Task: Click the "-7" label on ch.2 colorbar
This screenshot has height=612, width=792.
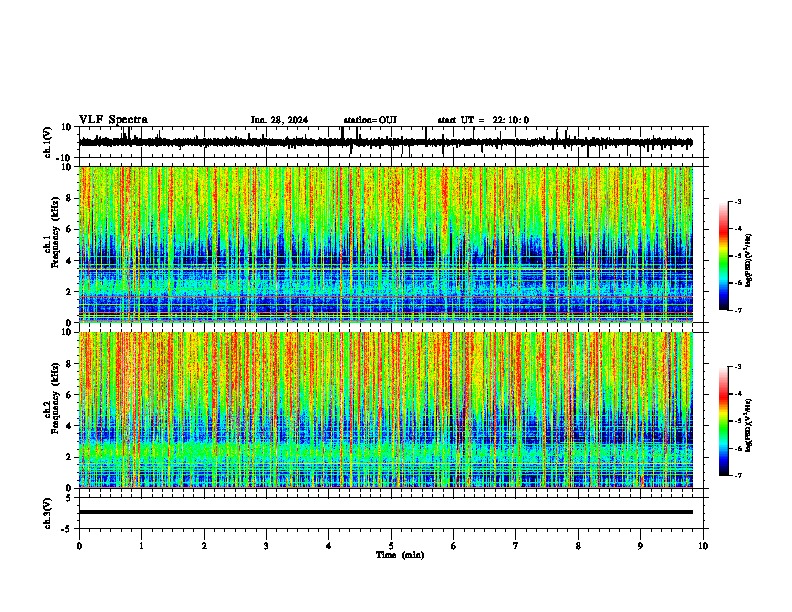Action: pos(737,475)
